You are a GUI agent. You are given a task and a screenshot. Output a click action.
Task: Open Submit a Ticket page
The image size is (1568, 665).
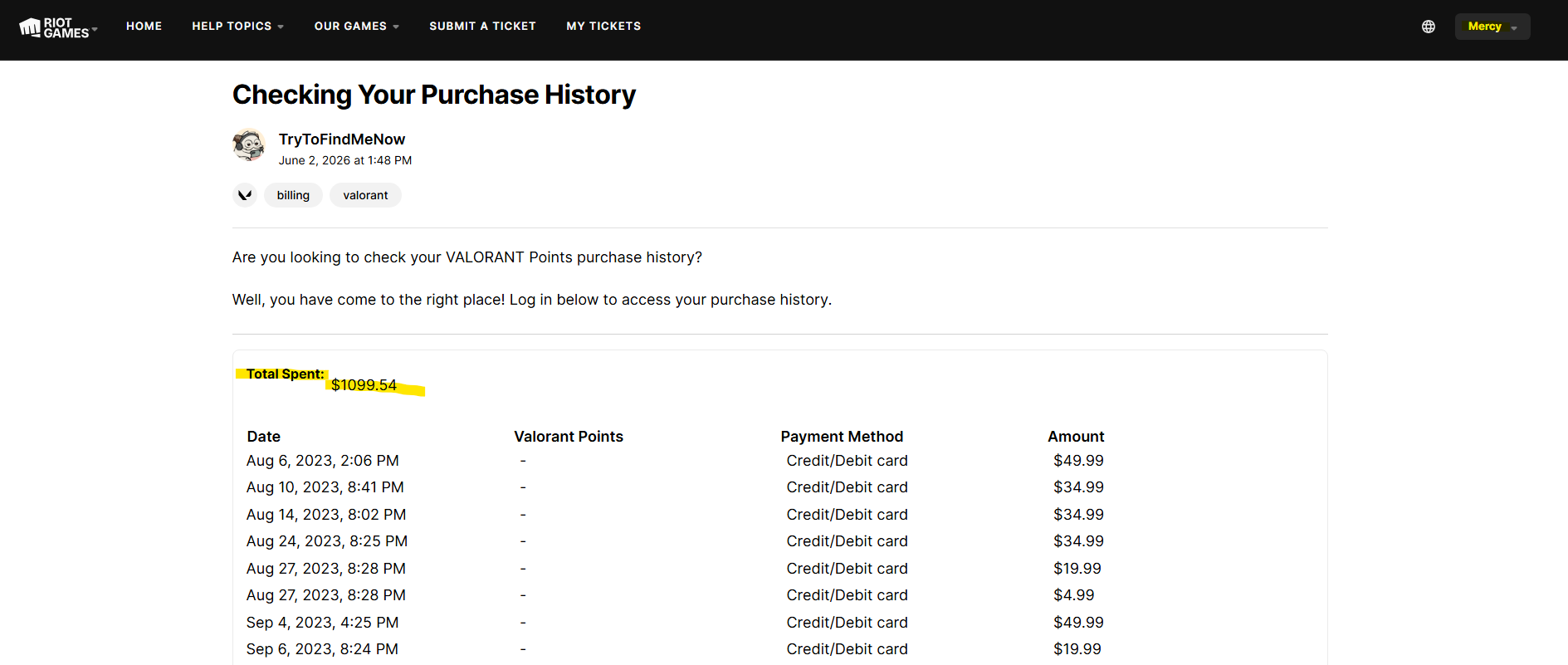(482, 27)
